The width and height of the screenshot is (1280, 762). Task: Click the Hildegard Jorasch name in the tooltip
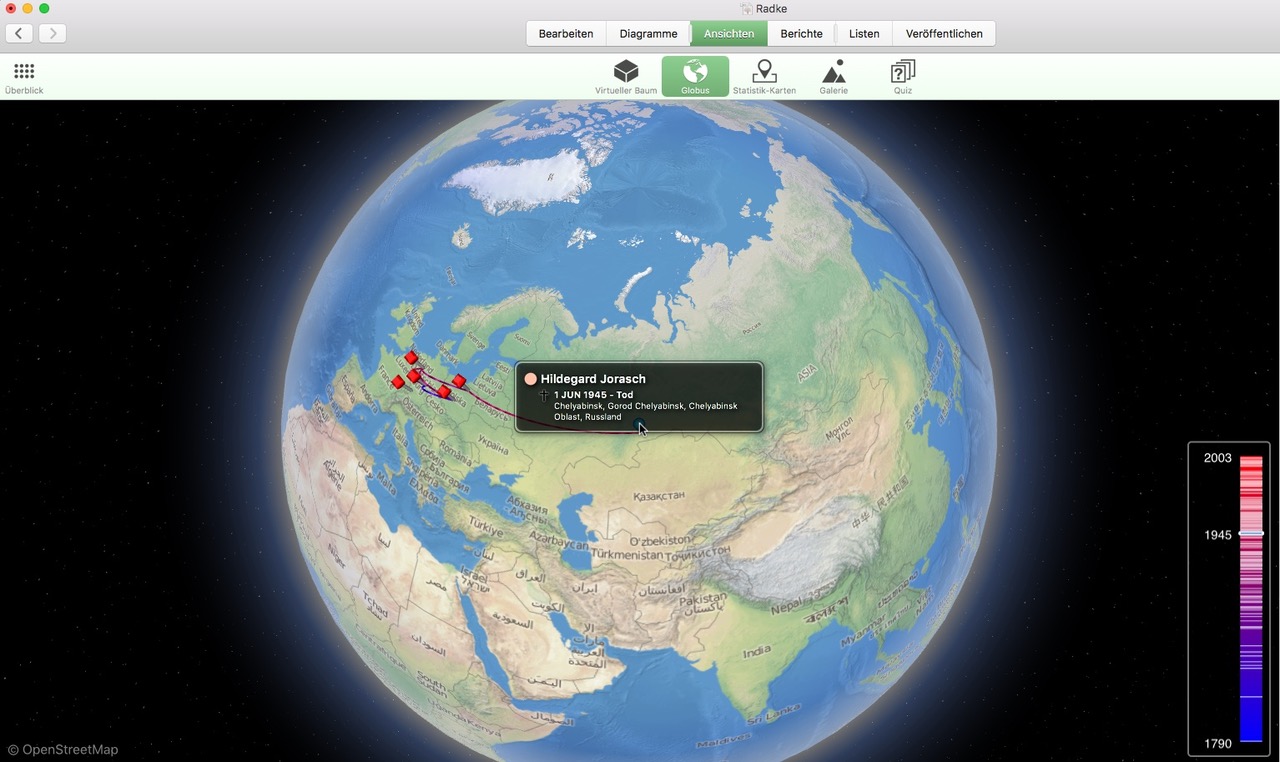[x=593, y=379]
